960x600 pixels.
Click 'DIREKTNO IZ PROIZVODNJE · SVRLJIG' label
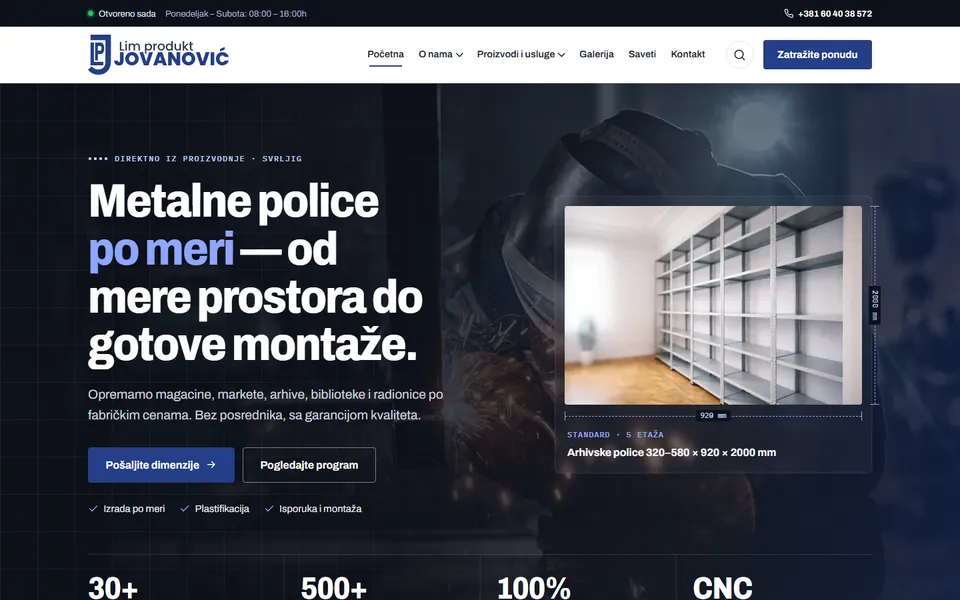pyautogui.click(x=208, y=159)
